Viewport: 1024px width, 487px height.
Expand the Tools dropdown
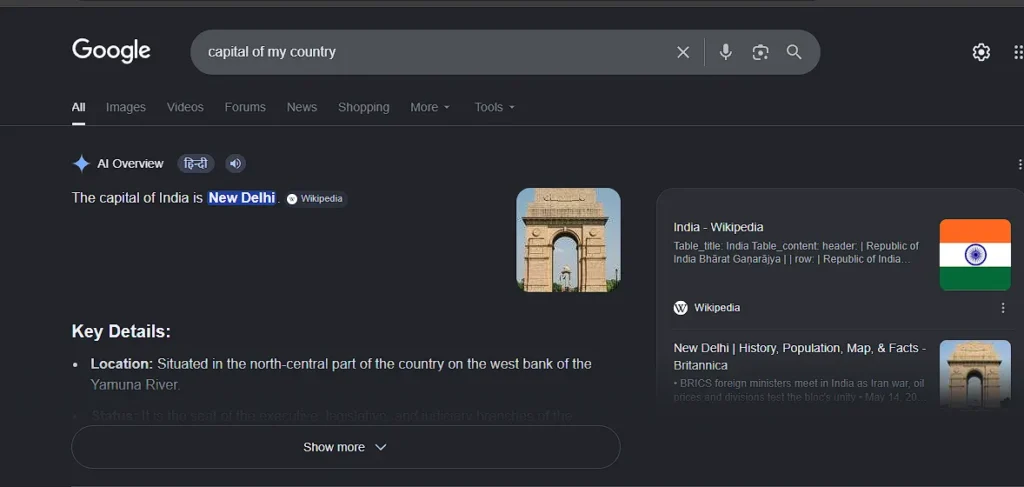click(x=494, y=107)
